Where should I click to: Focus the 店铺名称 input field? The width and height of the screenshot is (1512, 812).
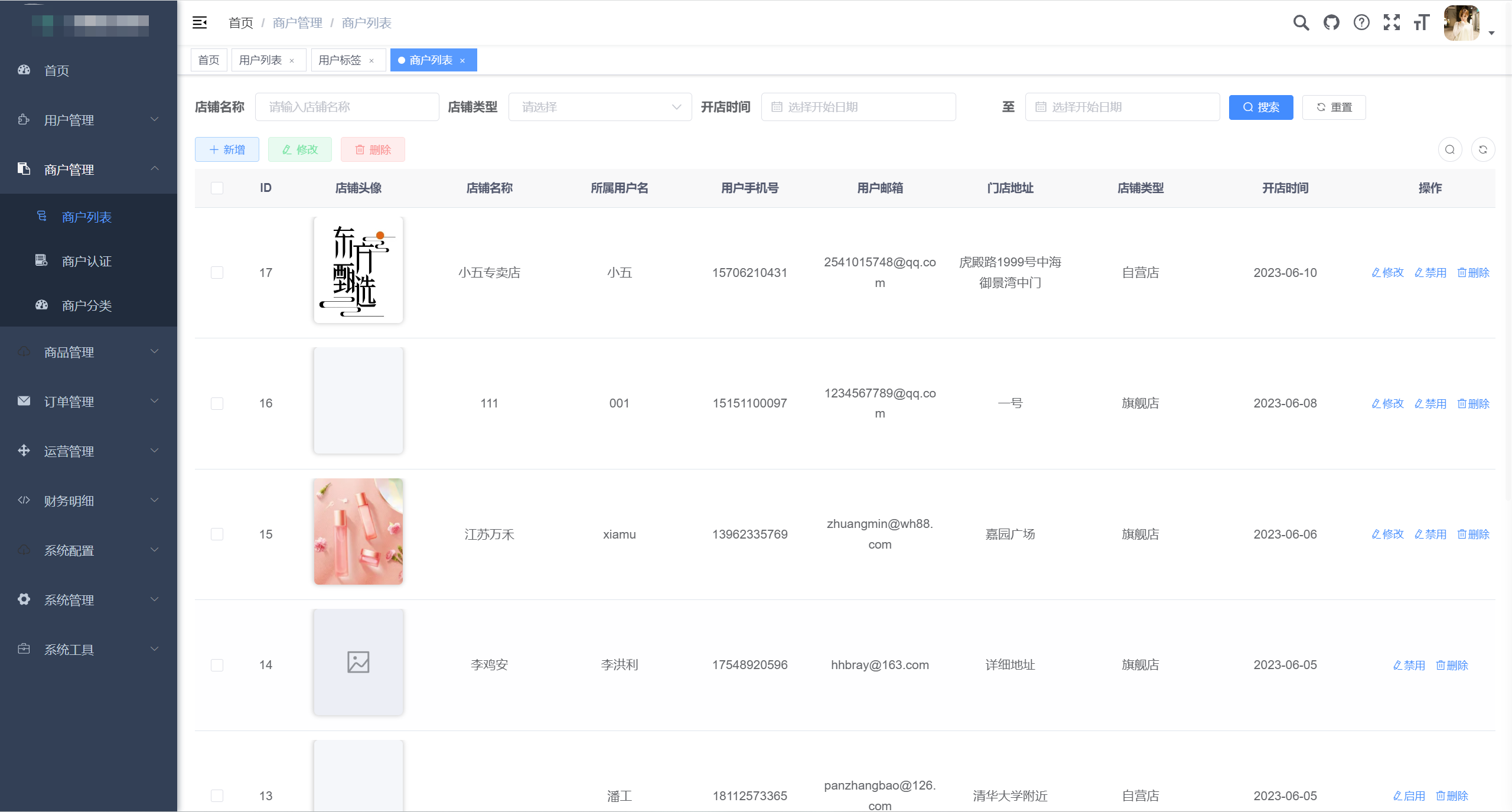(x=347, y=107)
